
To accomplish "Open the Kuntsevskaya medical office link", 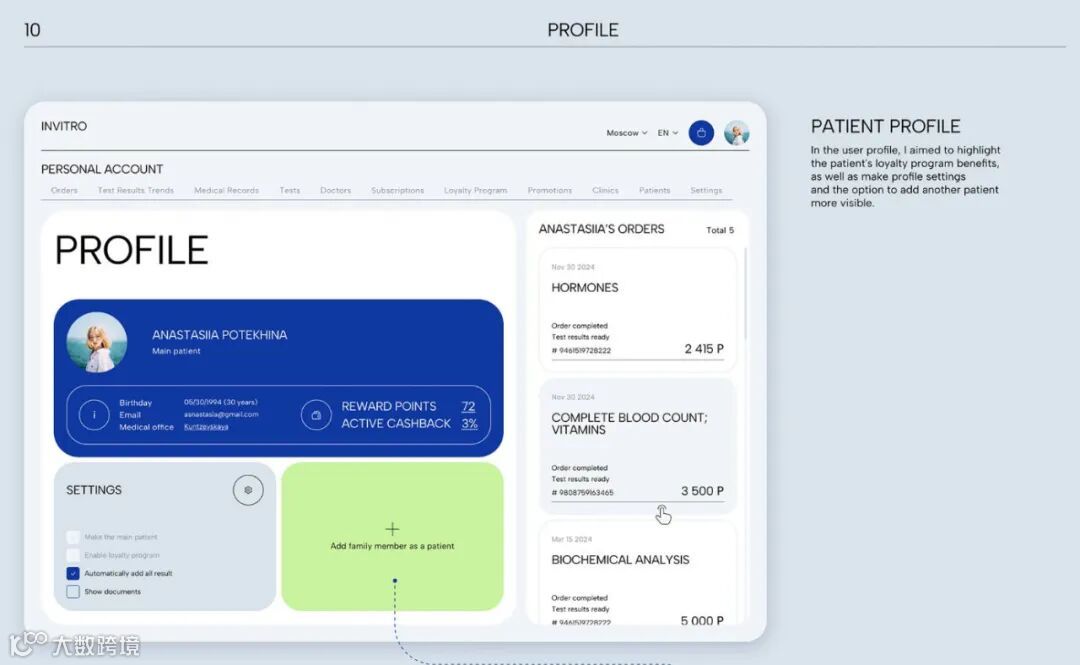I will [x=206, y=427].
